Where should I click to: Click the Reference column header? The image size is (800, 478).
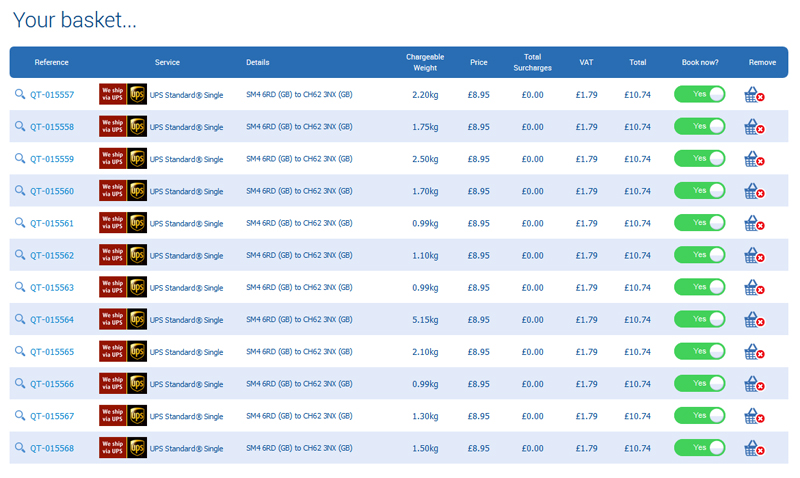point(51,62)
